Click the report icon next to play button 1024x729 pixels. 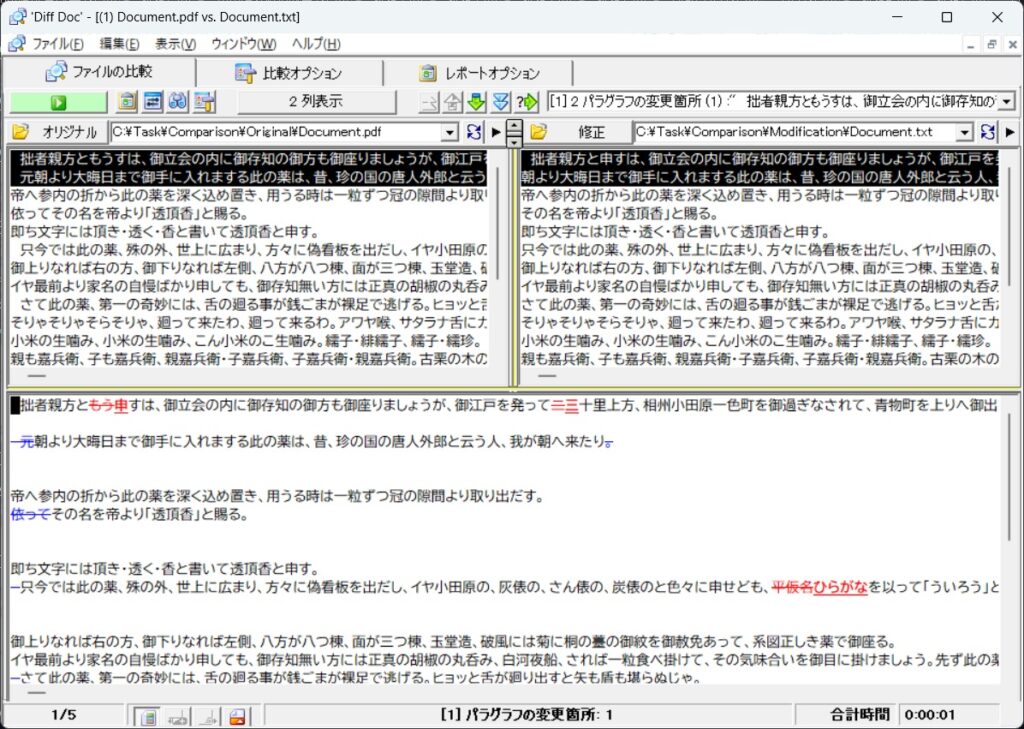point(127,101)
